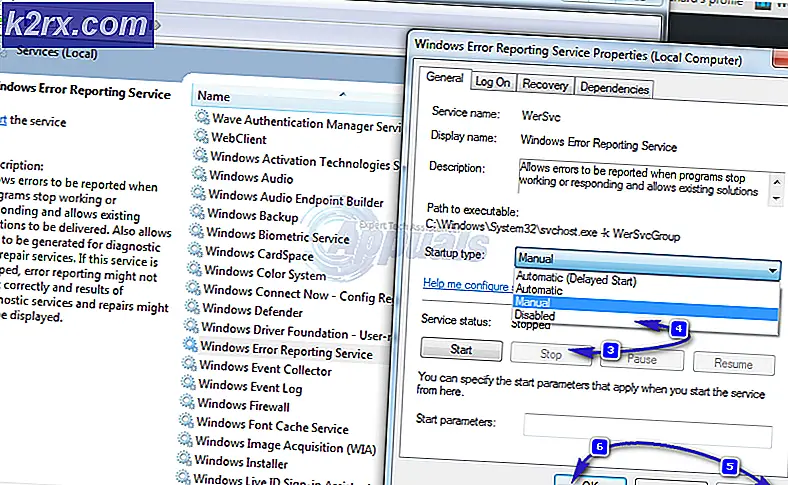The height and width of the screenshot is (485, 788).
Task: Open the Help me configure link
Action: (x=467, y=284)
